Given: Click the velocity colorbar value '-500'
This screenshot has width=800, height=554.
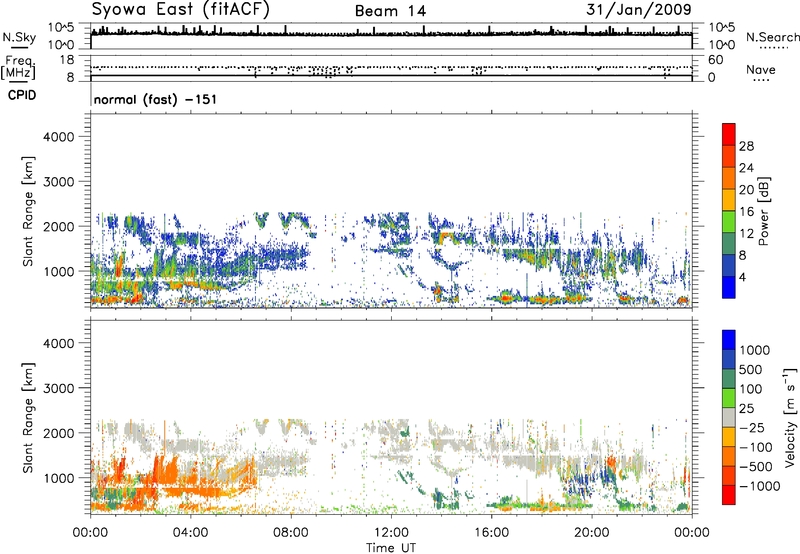Looking at the screenshot, I should point(756,466).
